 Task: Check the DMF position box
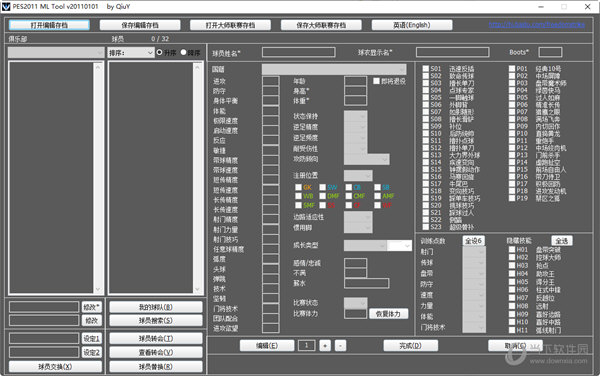click(x=323, y=196)
